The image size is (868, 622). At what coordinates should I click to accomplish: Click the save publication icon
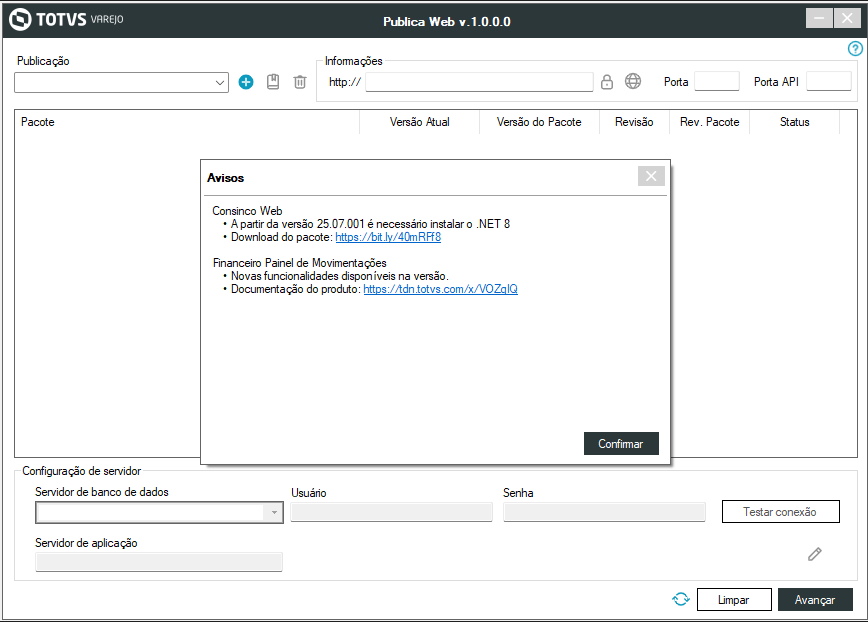pyautogui.click(x=273, y=82)
